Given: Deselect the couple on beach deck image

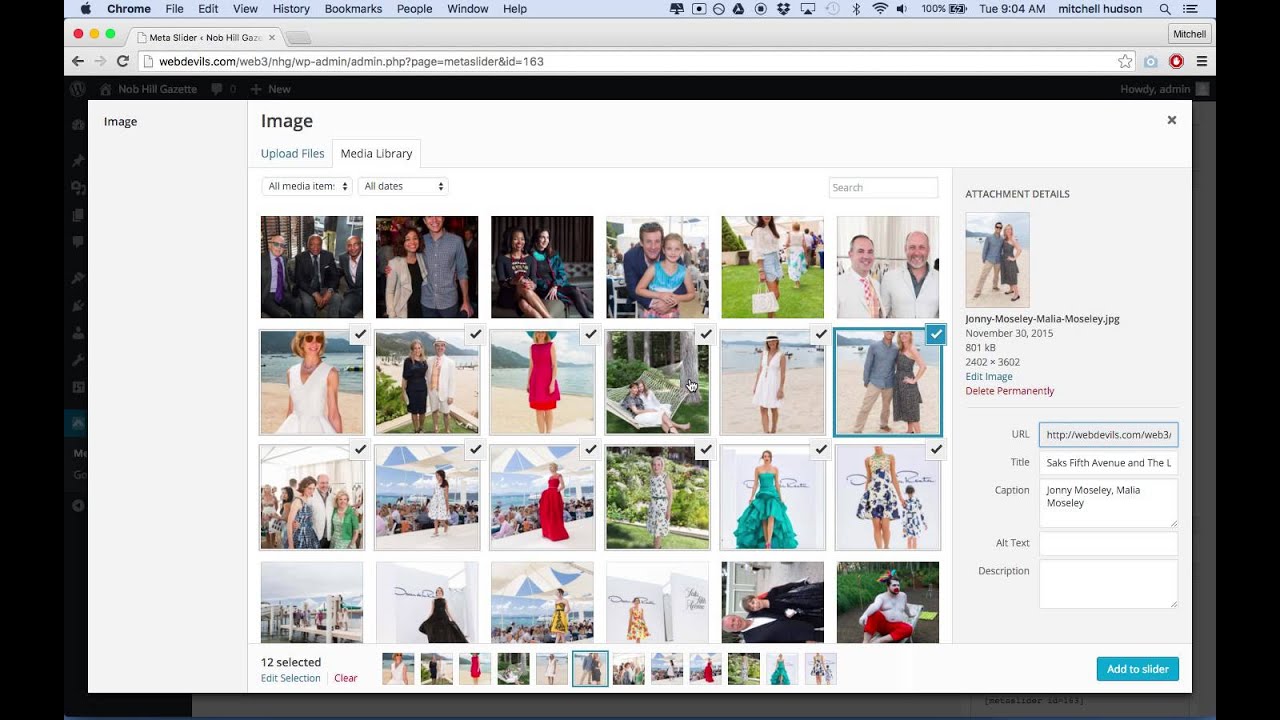Looking at the screenshot, I should 476,334.
